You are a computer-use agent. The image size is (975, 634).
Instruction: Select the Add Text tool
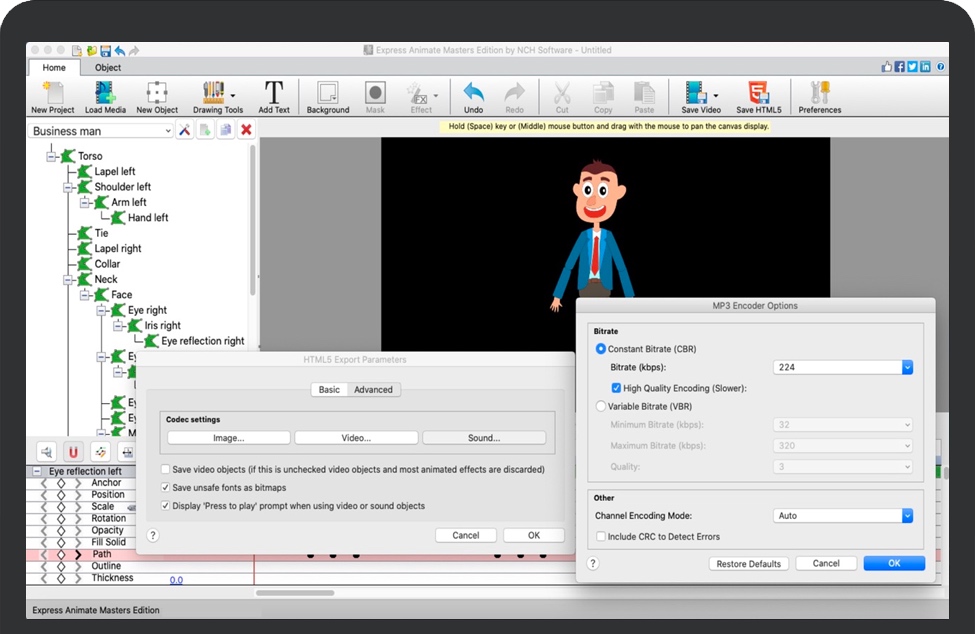click(273, 94)
